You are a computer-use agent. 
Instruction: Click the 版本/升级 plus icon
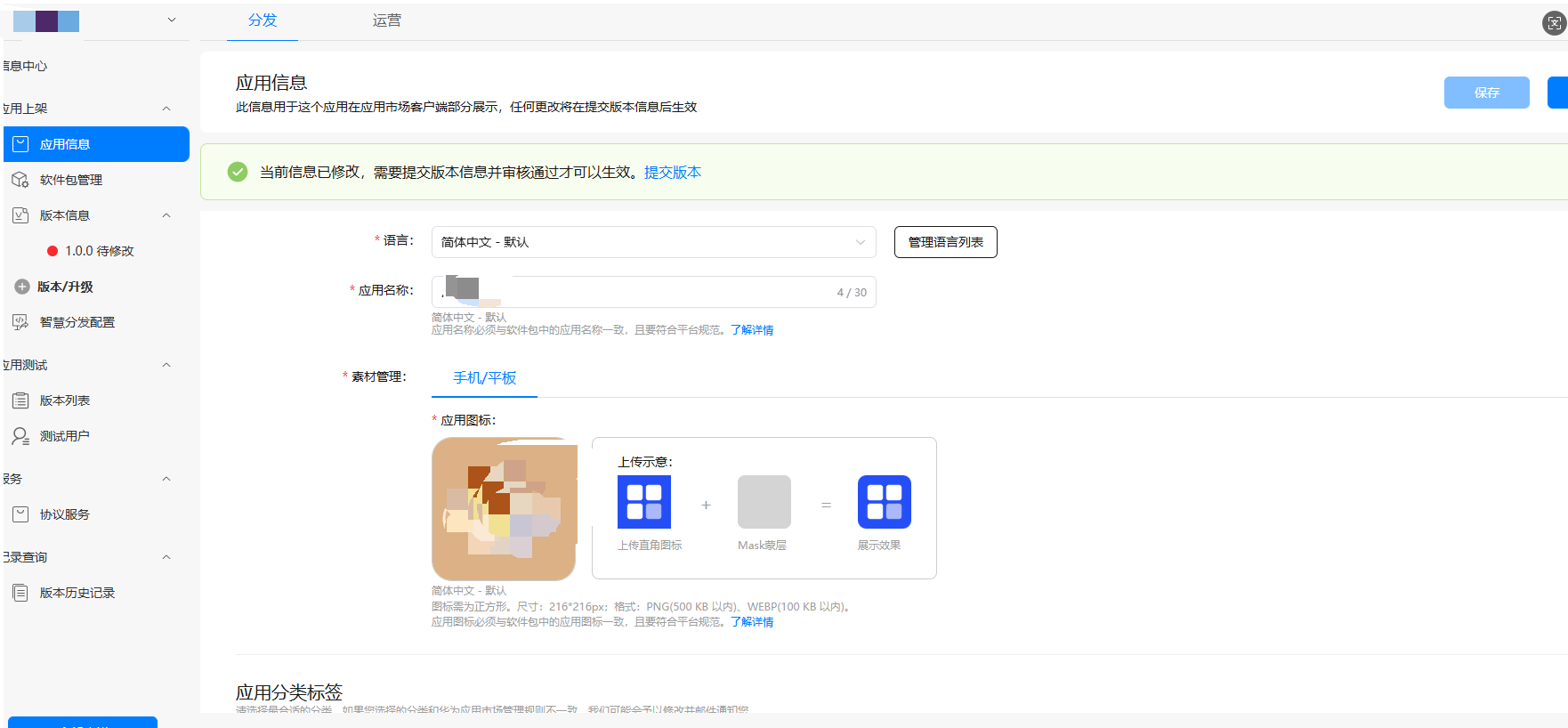click(22, 287)
